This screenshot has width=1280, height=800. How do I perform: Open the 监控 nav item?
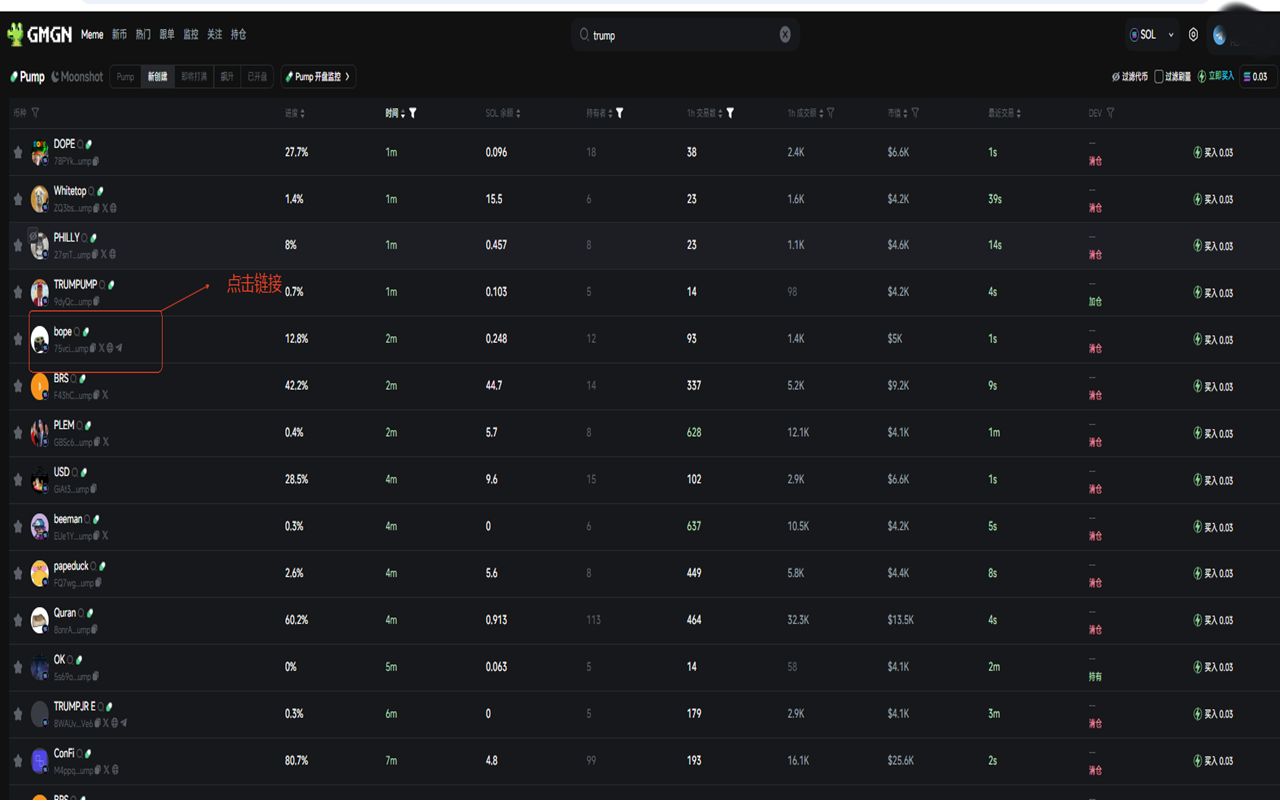pos(191,35)
